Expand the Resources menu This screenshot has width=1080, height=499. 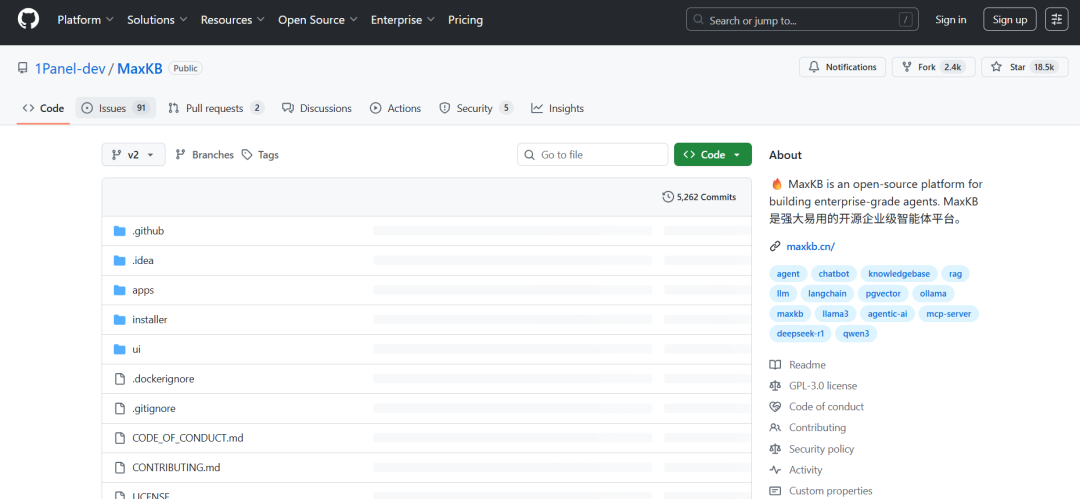tap(233, 20)
